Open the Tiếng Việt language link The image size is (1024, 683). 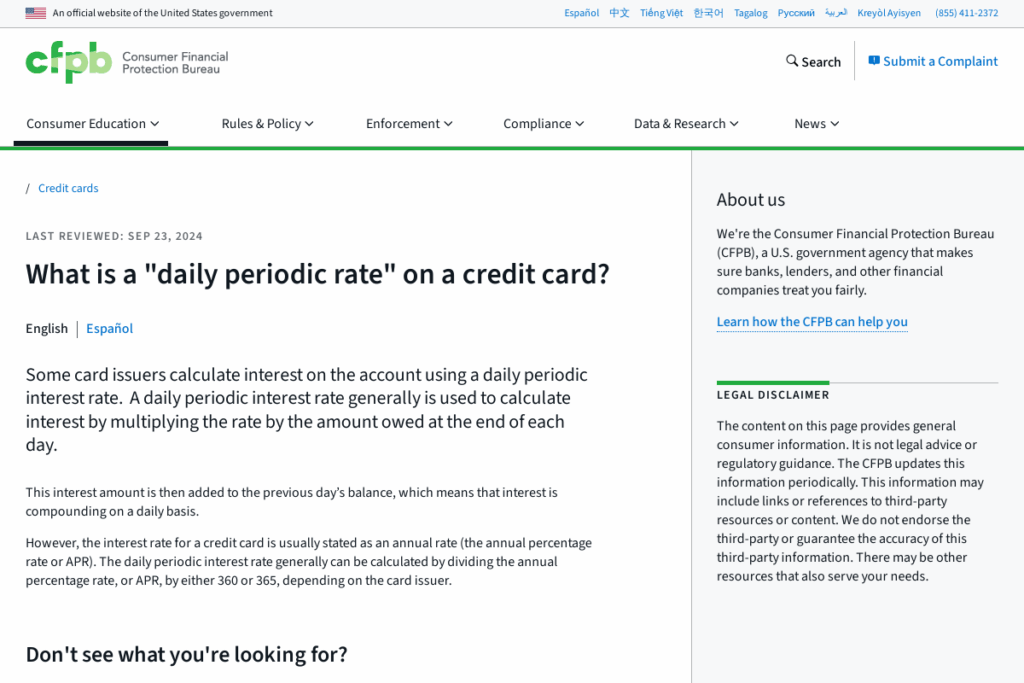coord(661,12)
